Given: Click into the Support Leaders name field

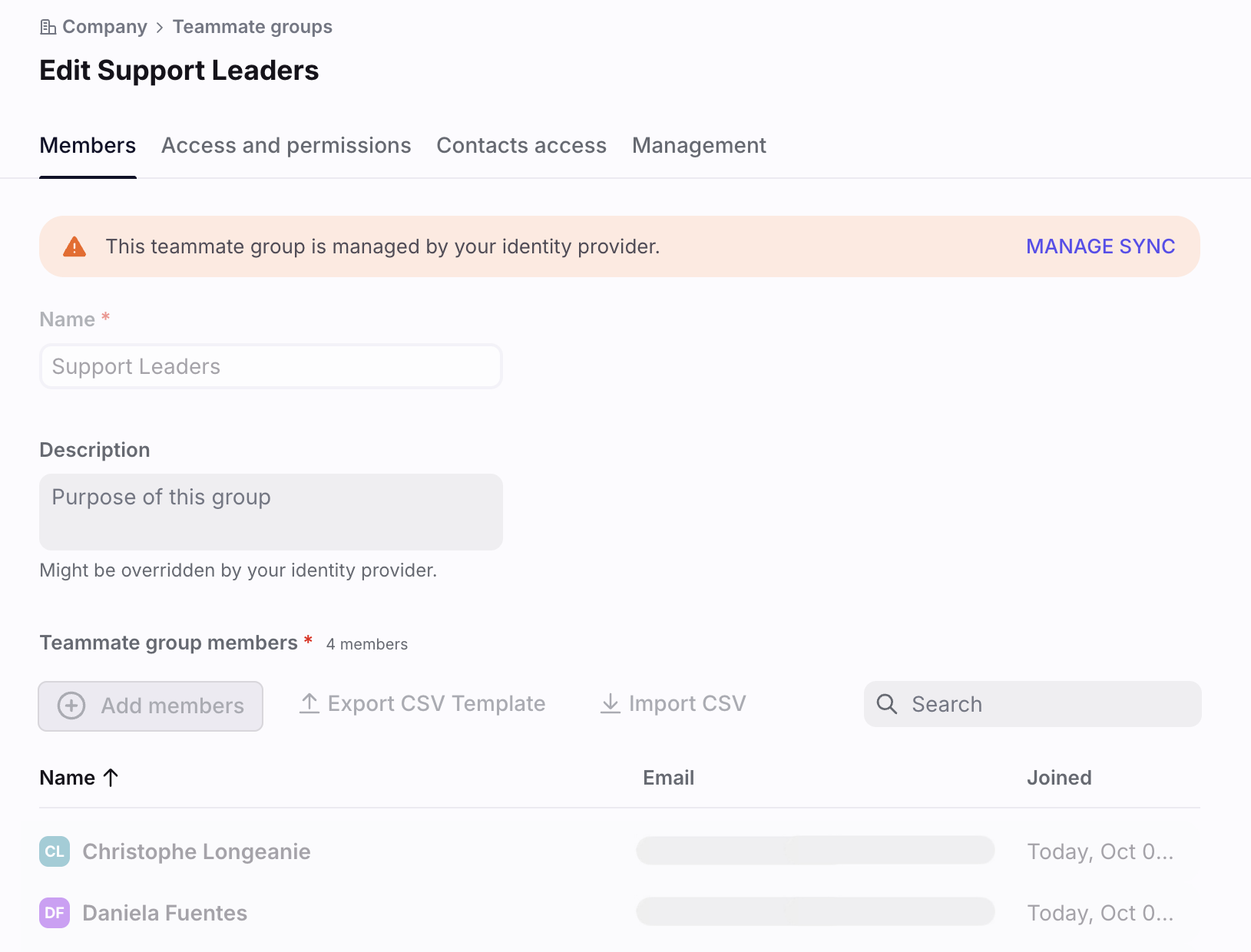Looking at the screenshot, I should click(x=270, y=366).
